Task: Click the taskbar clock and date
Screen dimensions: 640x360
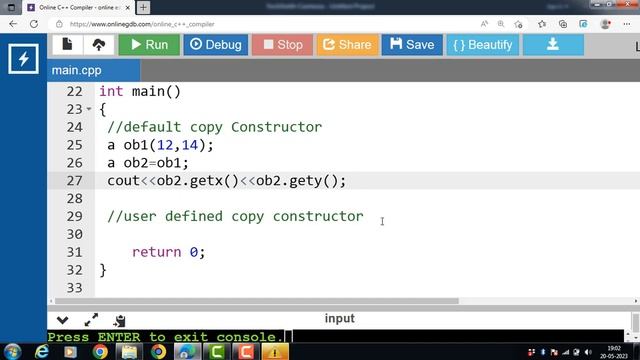Action: 613,352
